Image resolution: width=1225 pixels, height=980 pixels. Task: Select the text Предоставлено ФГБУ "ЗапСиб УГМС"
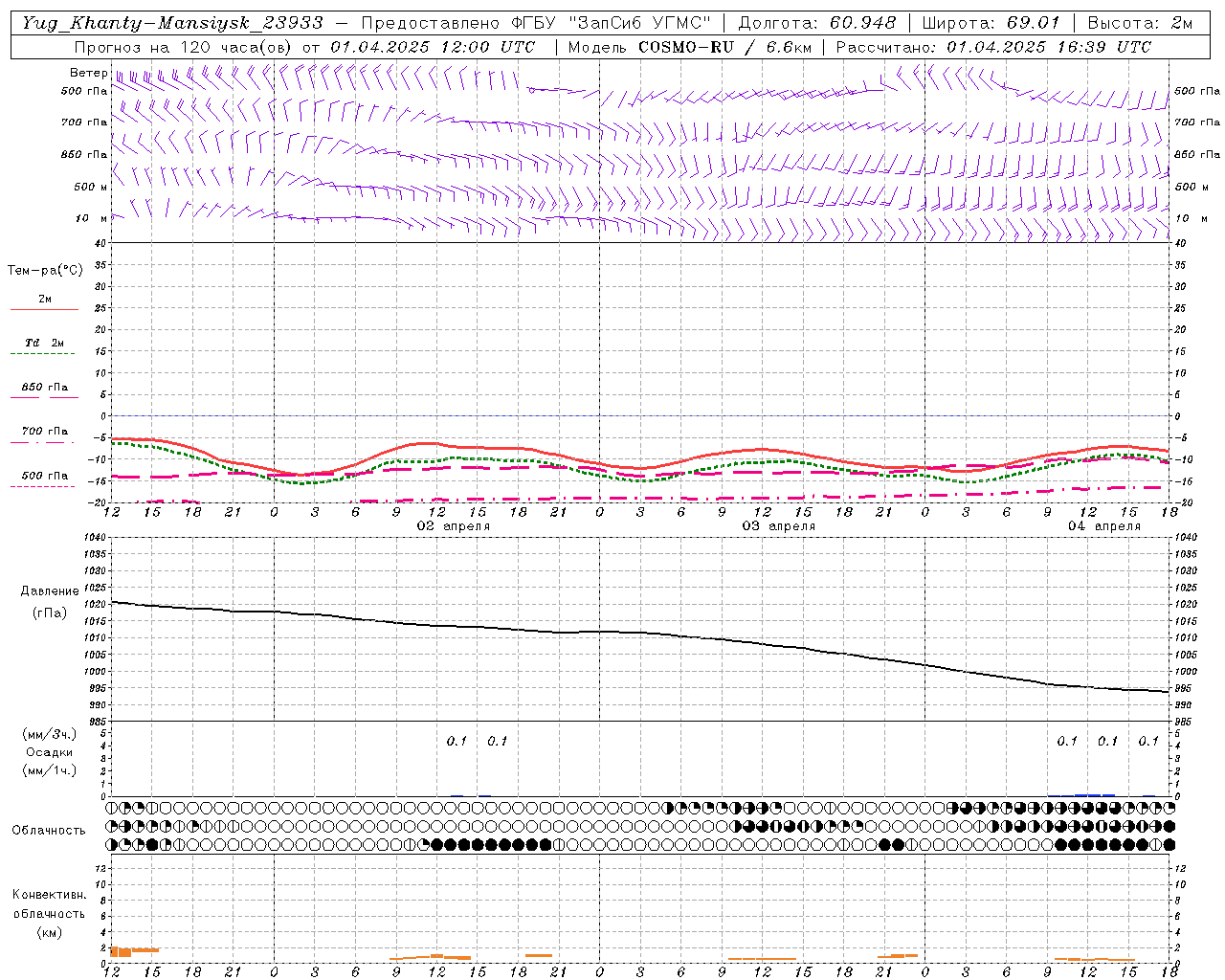pyautogui.click(x=535, y=23)
